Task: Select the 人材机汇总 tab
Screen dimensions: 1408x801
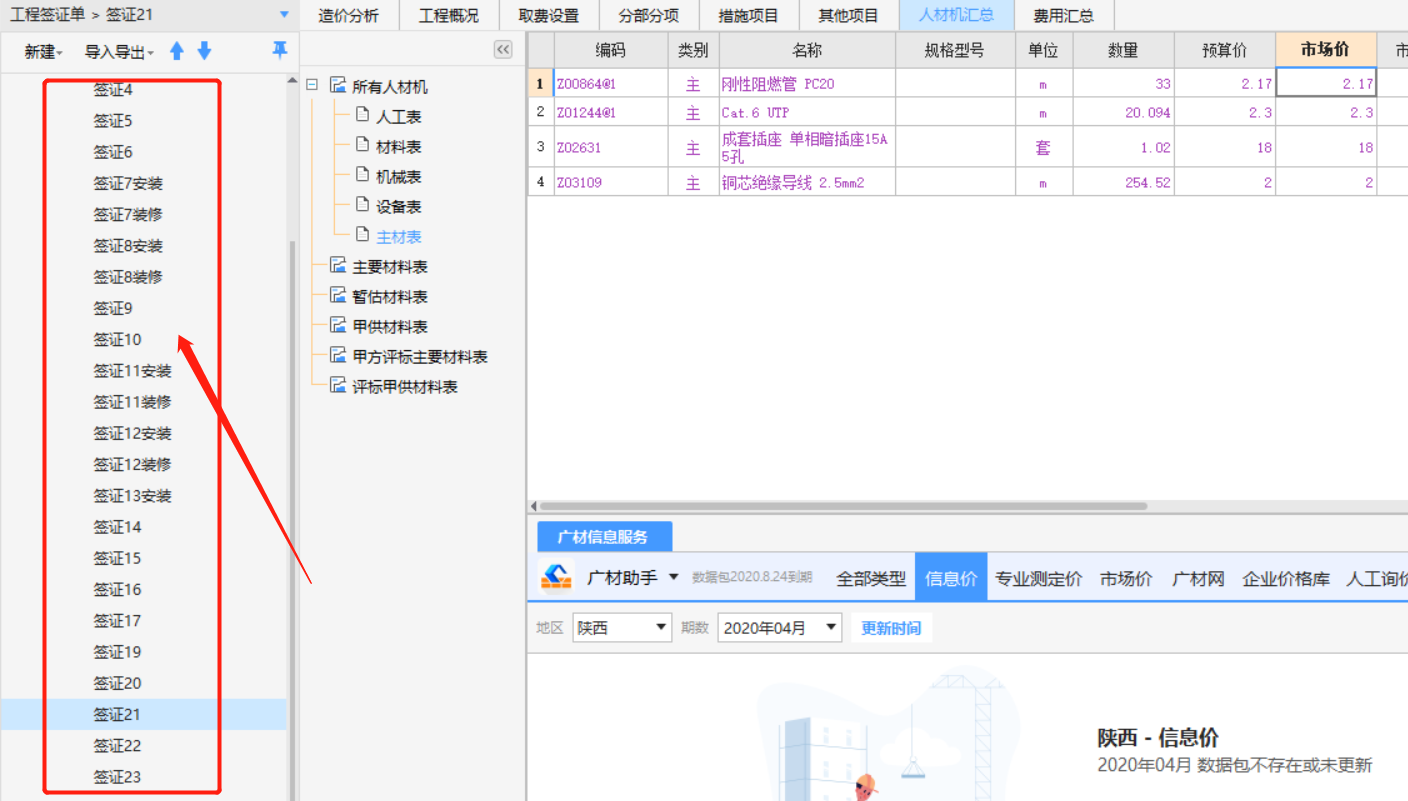Action: click(956, 15)
